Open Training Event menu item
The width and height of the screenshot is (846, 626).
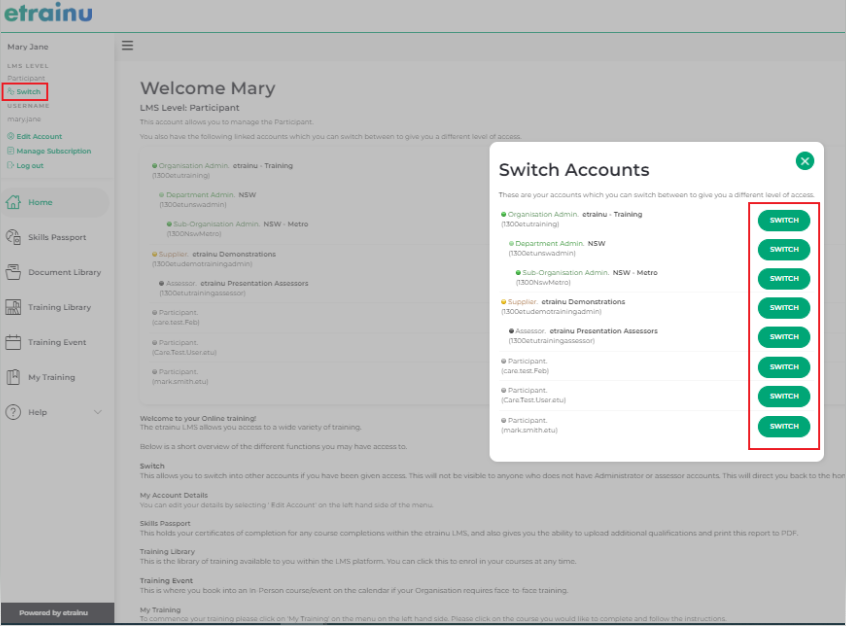point(55,343)
